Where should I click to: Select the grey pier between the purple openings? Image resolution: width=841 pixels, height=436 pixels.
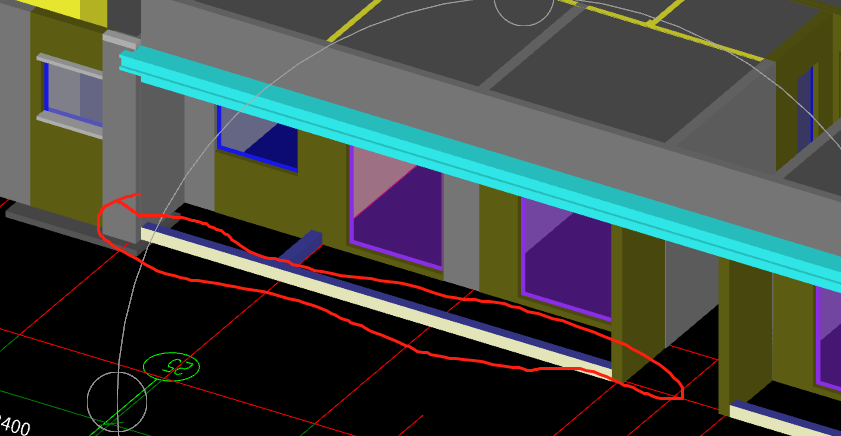(x=461, y=231)
